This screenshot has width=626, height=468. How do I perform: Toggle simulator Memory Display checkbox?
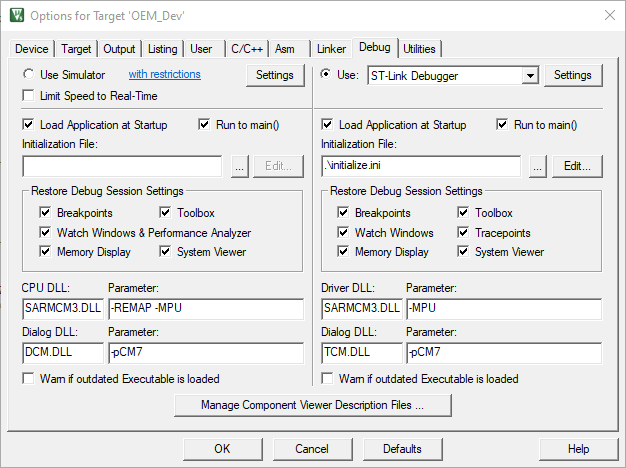(45, 252)
